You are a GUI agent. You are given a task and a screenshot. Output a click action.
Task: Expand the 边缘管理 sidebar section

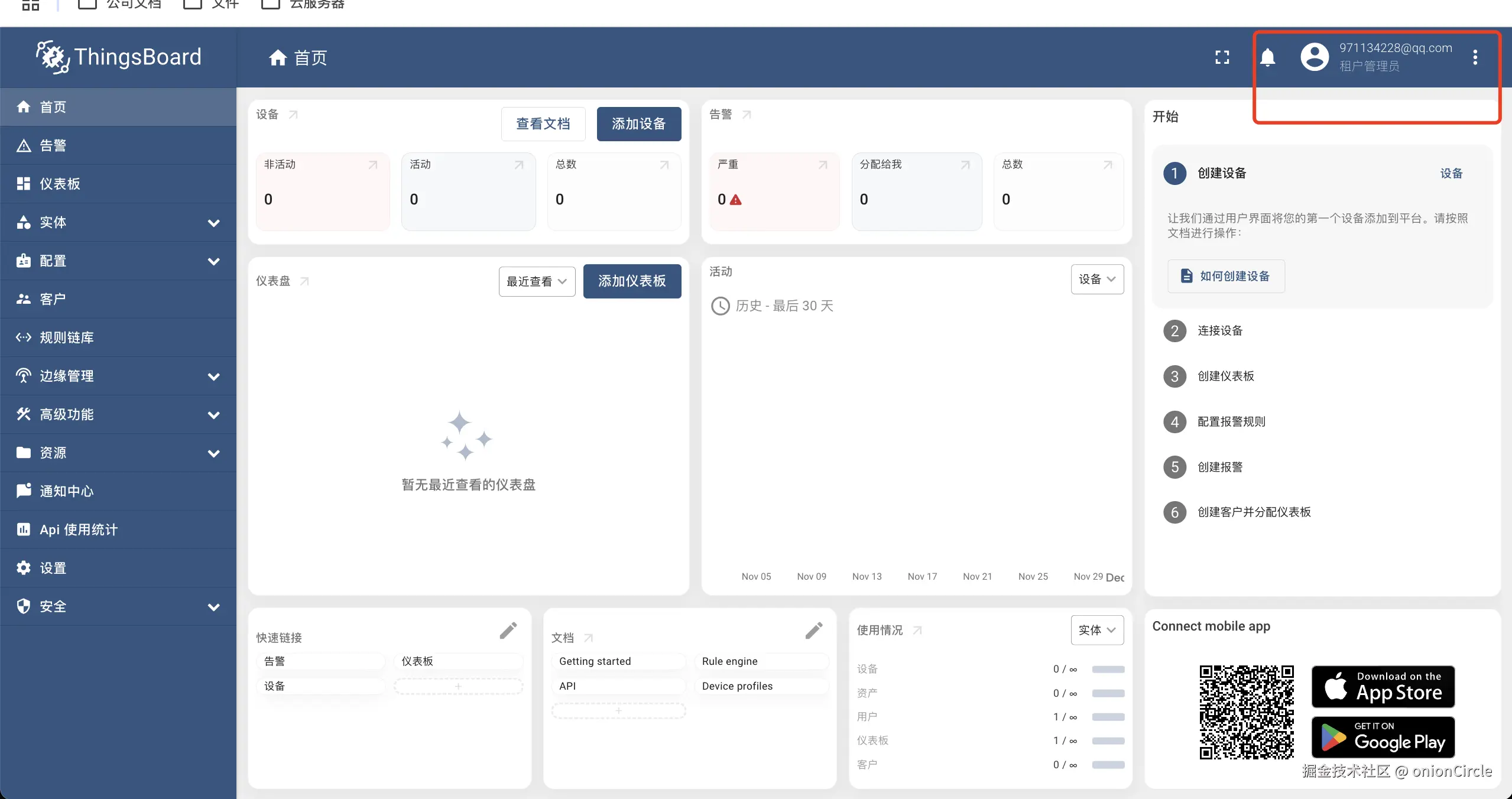214,376
